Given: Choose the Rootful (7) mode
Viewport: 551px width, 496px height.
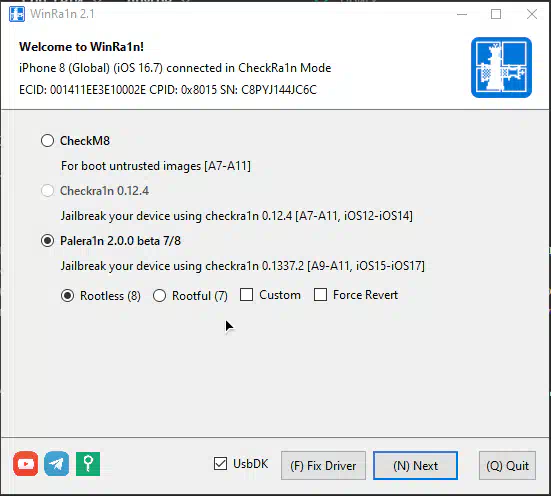Looking at the screenshot, I should (x=159, y=296).
